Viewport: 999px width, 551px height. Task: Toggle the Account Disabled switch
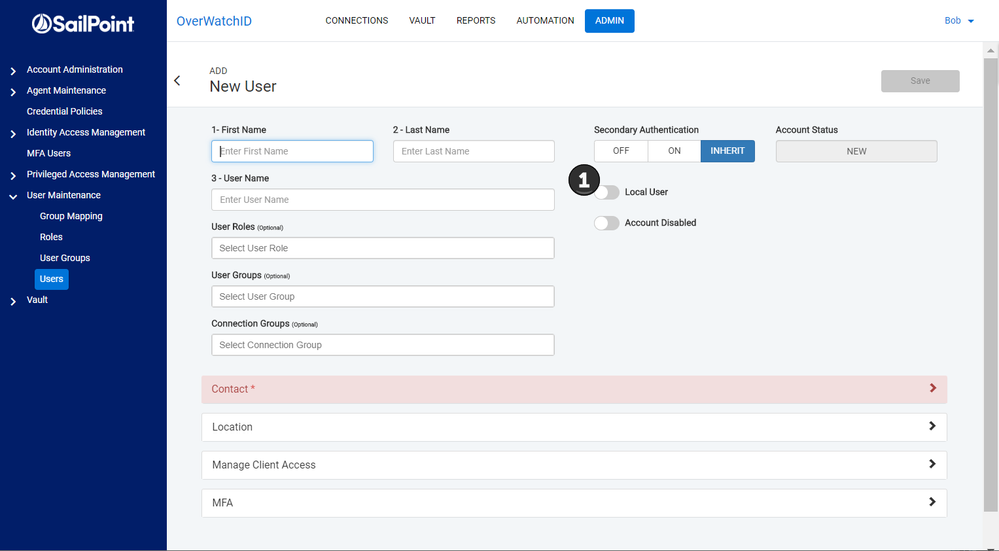[607, 223]
